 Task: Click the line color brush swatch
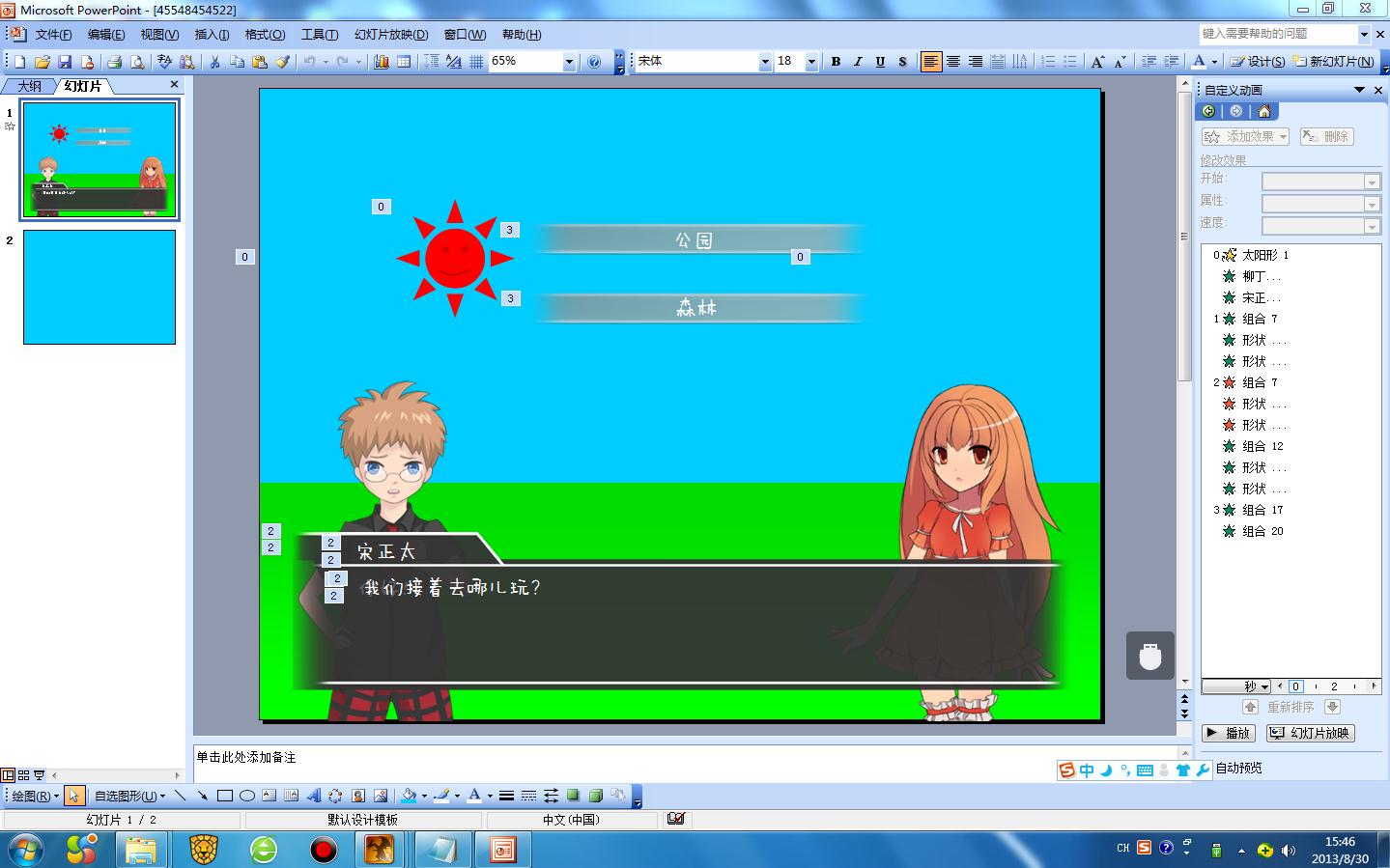441,797
